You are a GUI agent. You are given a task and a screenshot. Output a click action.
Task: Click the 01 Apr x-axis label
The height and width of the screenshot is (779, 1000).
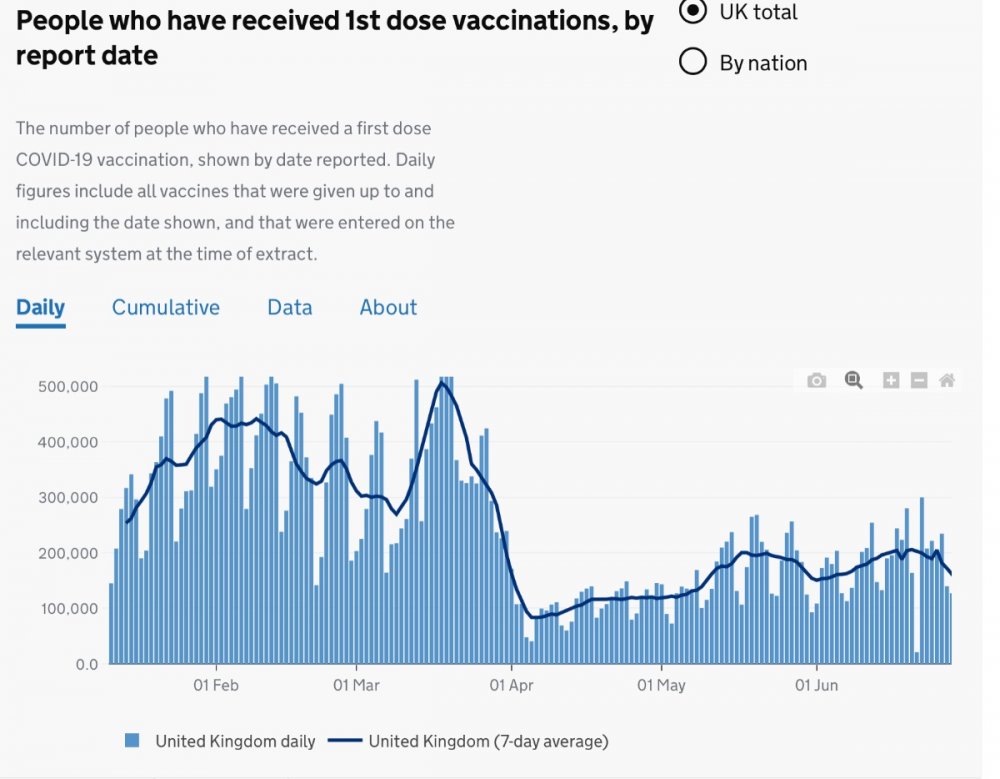510,685
